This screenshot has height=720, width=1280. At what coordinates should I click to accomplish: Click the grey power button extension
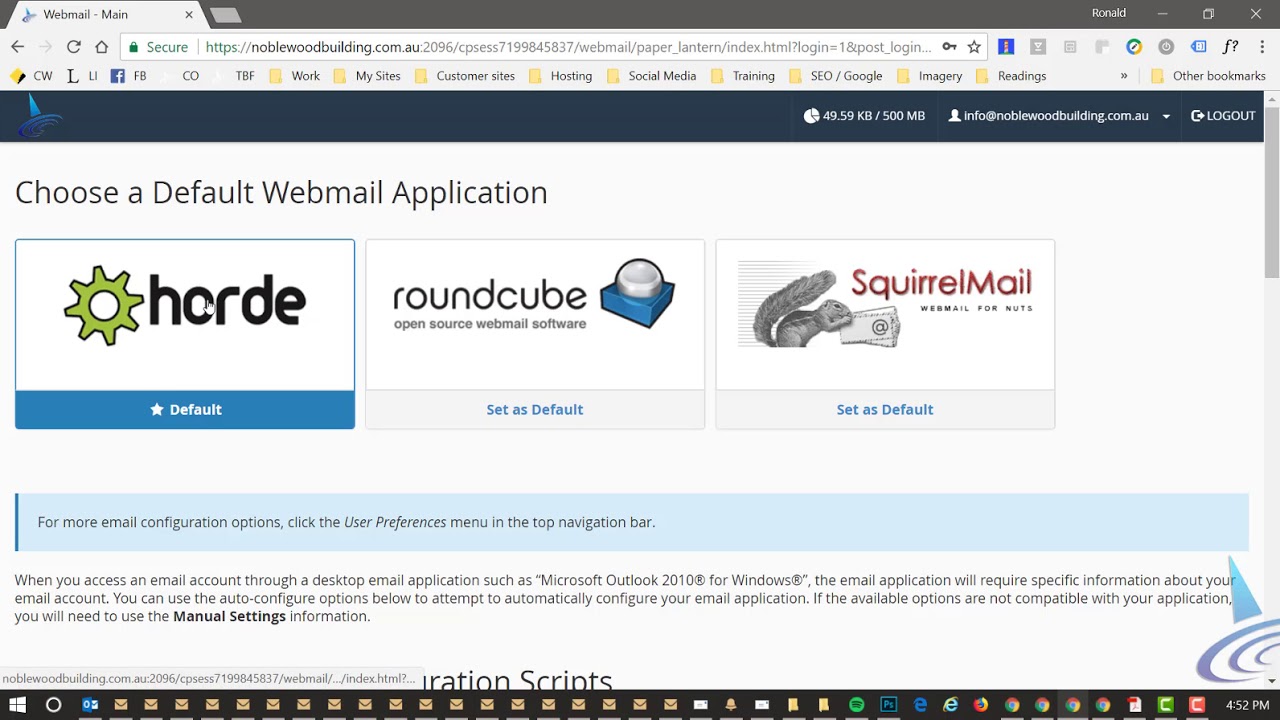[x=1166, y=47]
